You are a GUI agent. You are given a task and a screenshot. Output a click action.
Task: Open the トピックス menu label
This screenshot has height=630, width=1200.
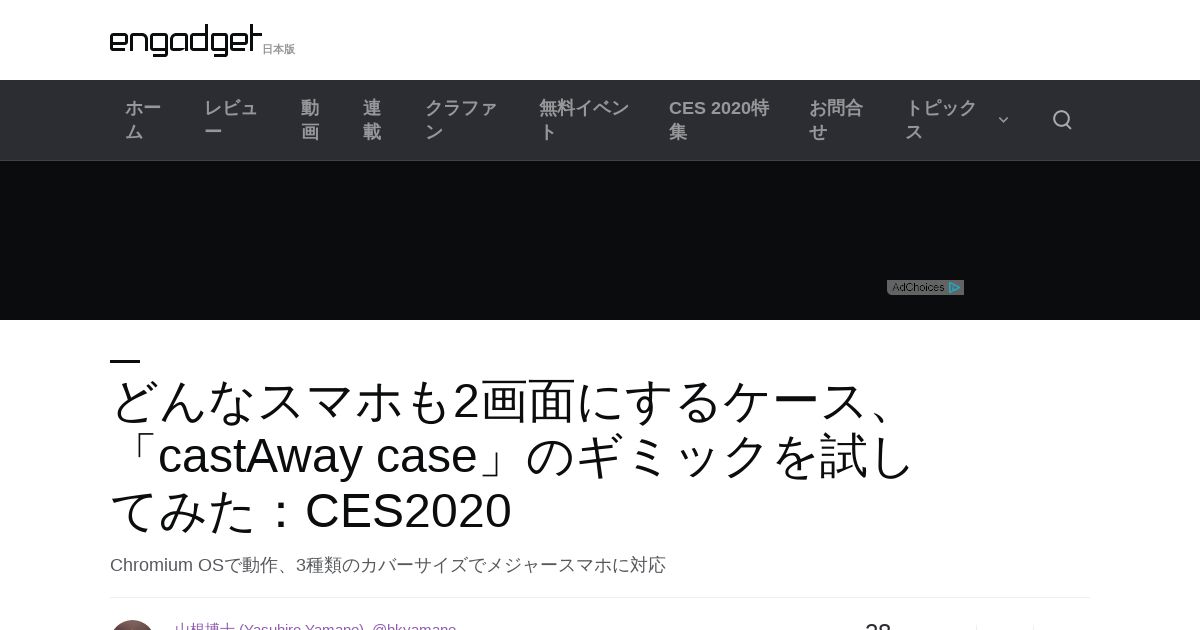tap(941, 120)
